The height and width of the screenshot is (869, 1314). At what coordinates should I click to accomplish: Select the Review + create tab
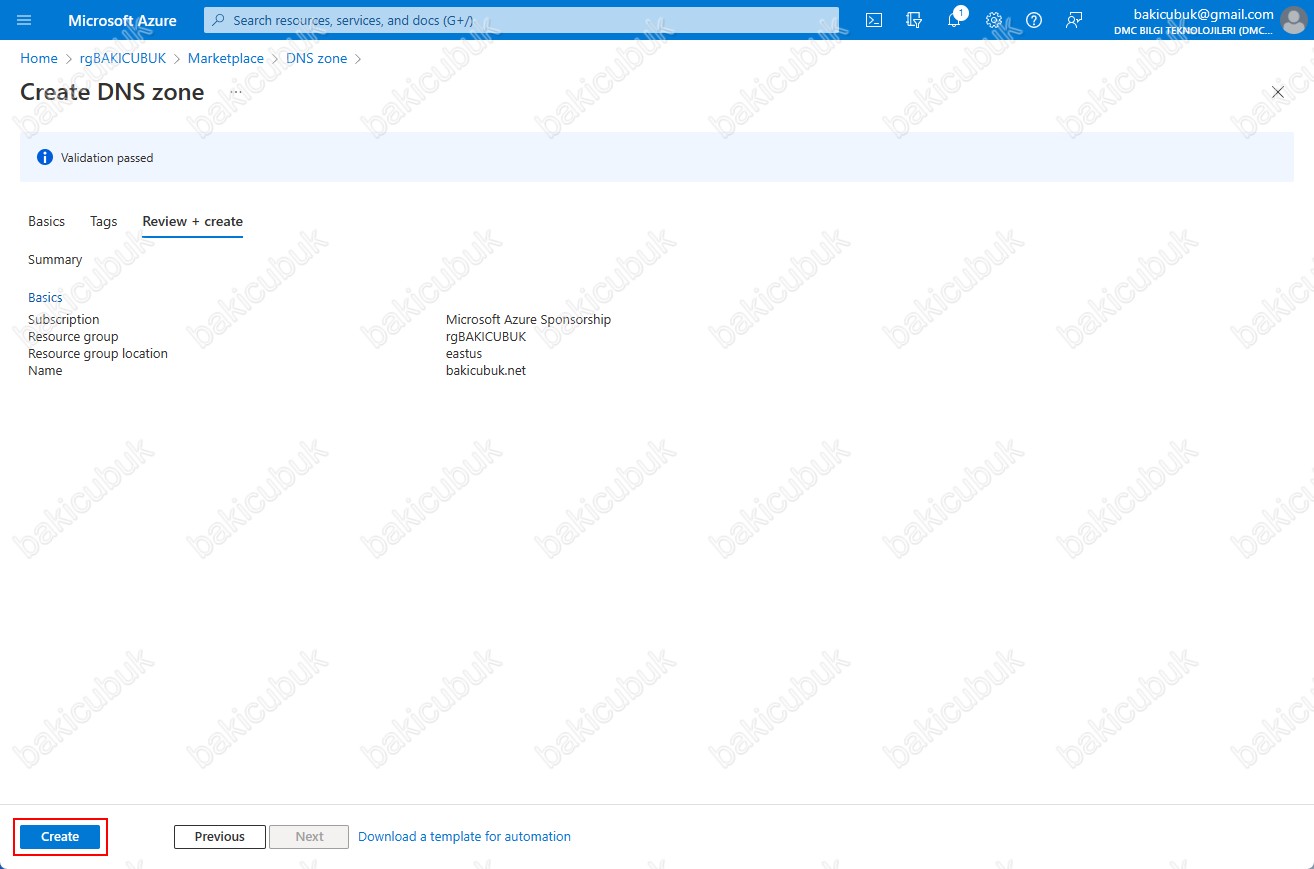pos(193,222)
